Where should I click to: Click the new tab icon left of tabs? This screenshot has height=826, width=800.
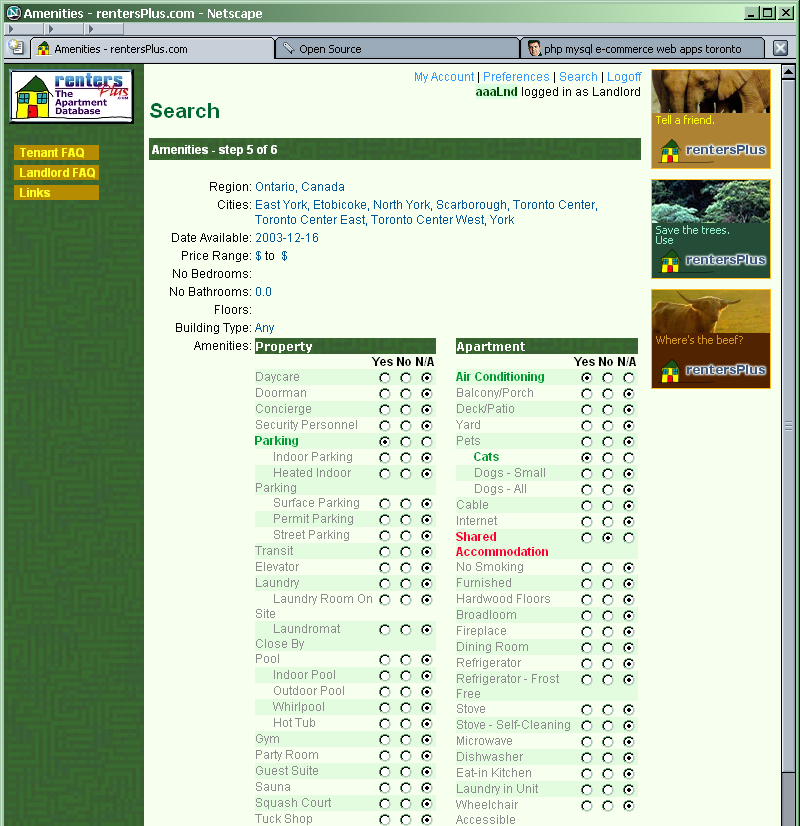click(15, 47)
